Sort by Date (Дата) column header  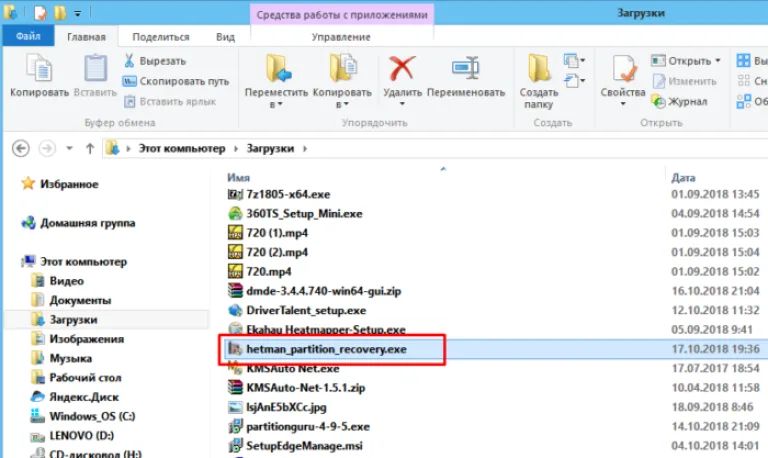pyautogui.click(x=683, y=177)
